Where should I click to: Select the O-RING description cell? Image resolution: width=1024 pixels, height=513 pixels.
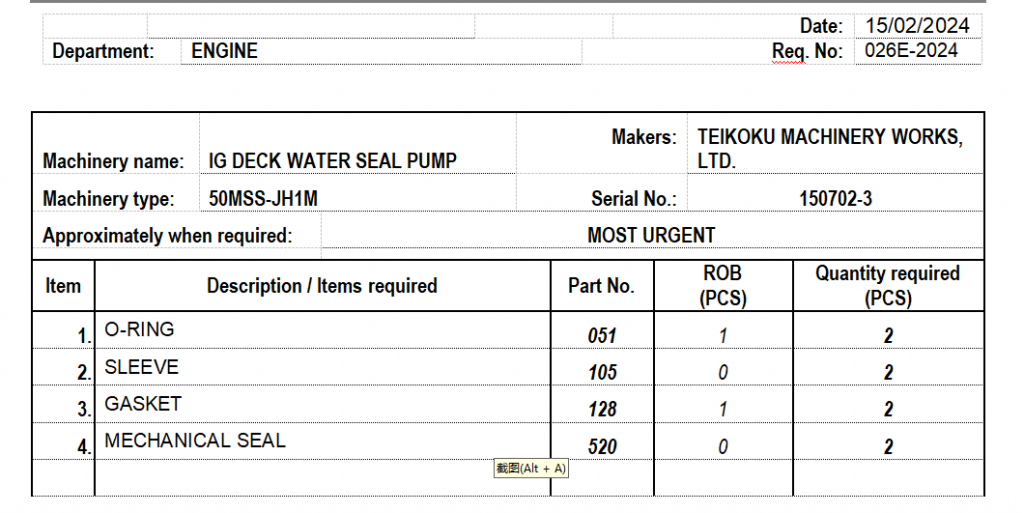(139, 330)
